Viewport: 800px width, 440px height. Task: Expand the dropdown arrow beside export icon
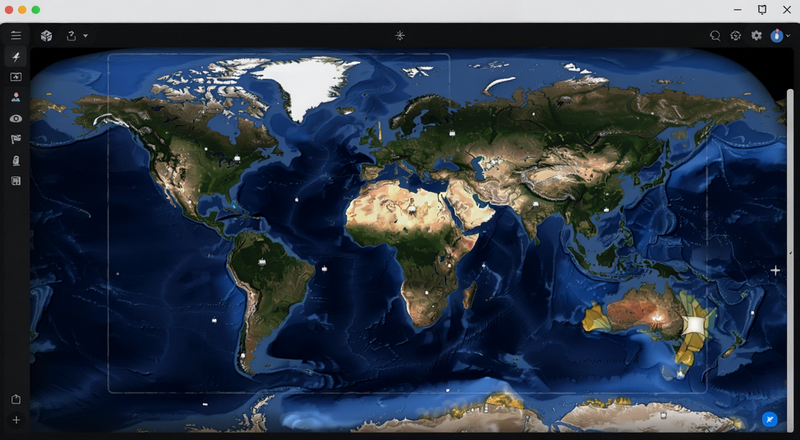(85, 36)
